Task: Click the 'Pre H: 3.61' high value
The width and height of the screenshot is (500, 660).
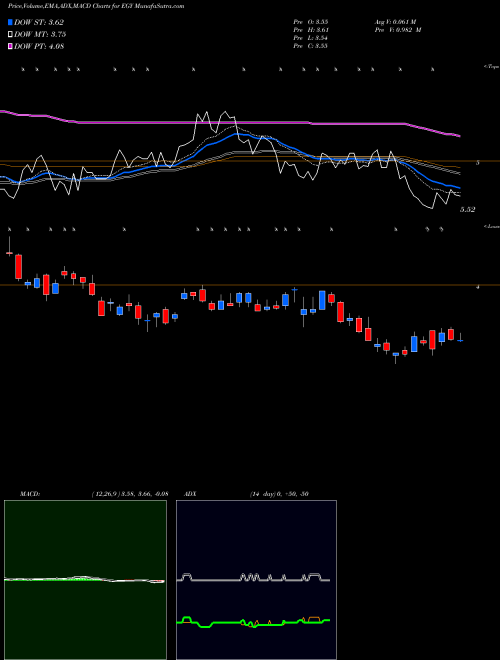Action: (311, 30)
